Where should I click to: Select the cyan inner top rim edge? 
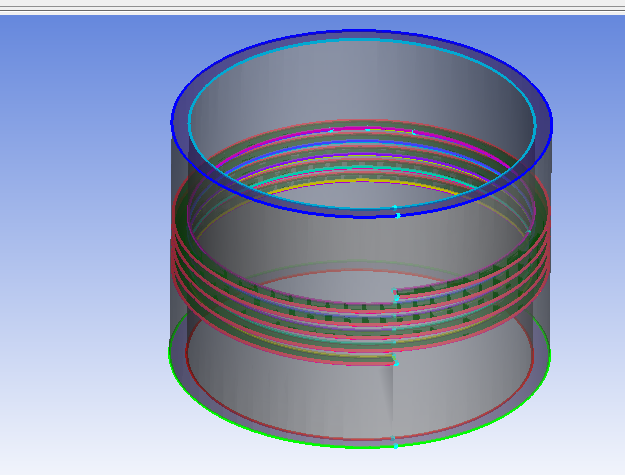pyautogui.click(x=362, y=45)
